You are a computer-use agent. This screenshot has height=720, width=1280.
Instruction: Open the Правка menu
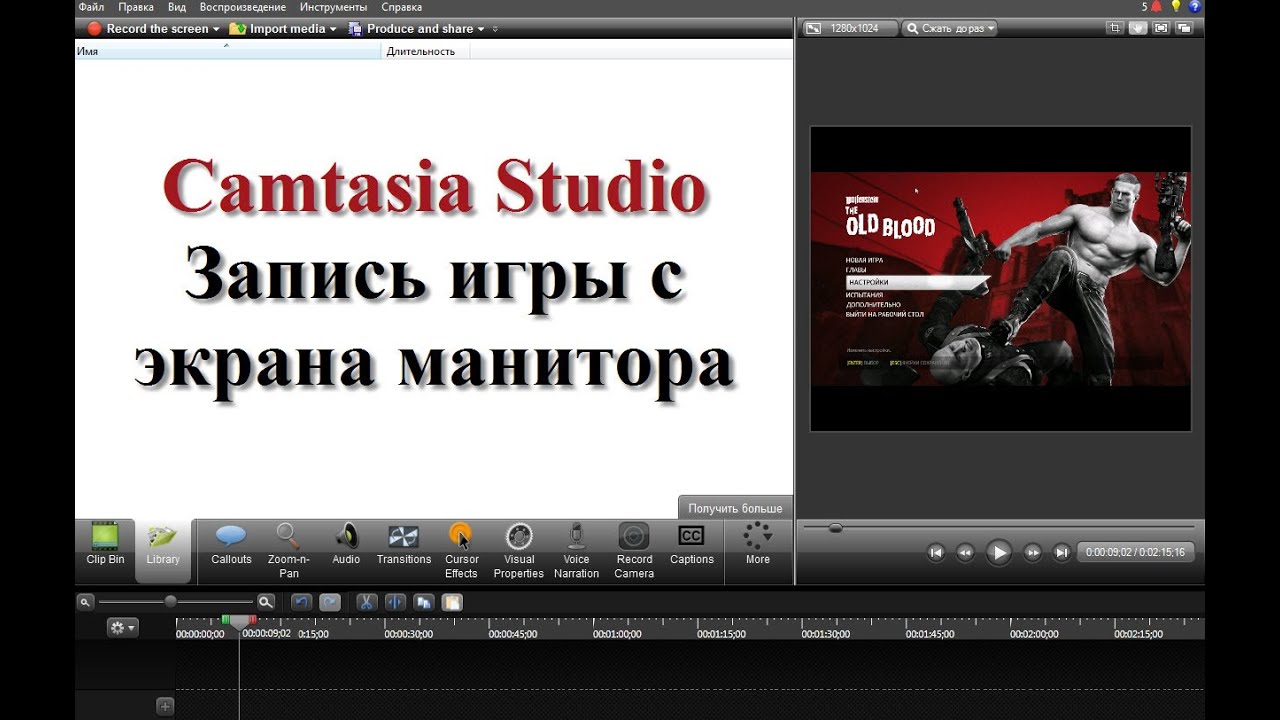(x=136, y=7)
